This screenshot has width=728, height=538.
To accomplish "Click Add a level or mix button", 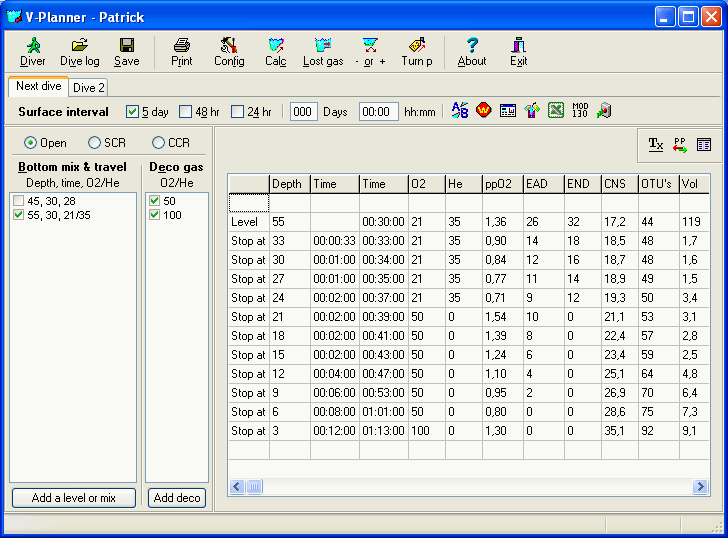I will [74, 498].
